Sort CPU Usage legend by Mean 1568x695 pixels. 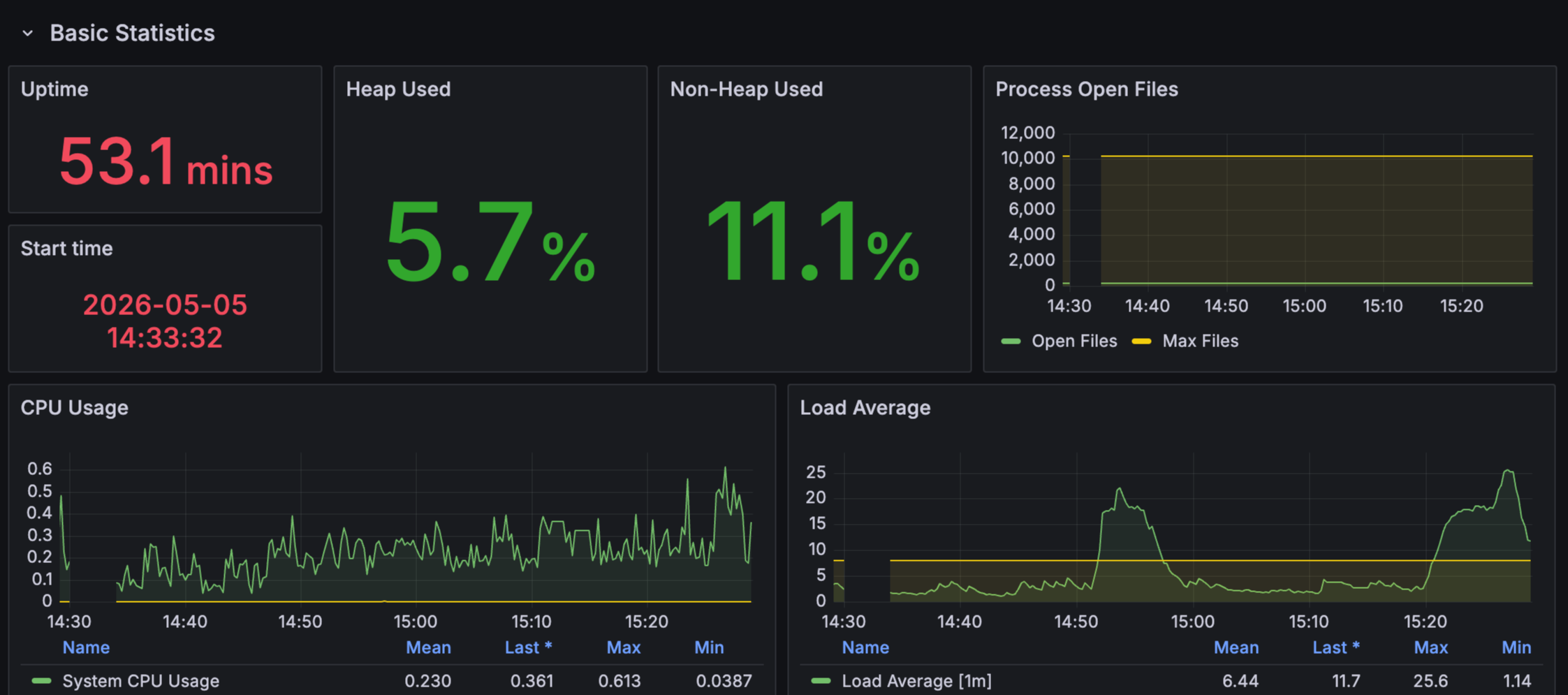click(x=428, y=648)
